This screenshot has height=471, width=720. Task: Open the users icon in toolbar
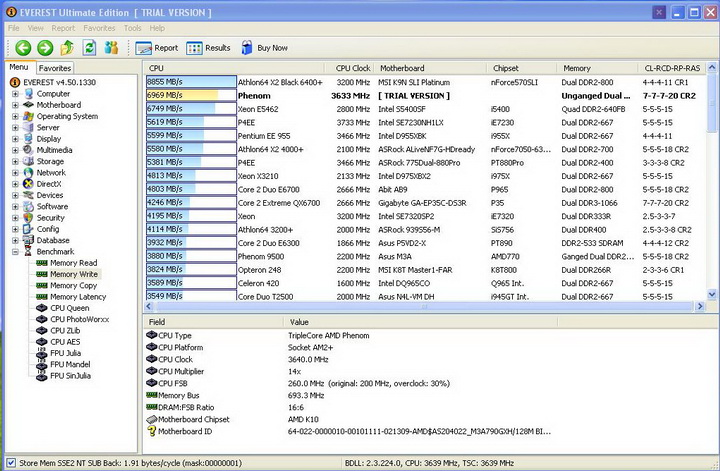pos(111,47)
